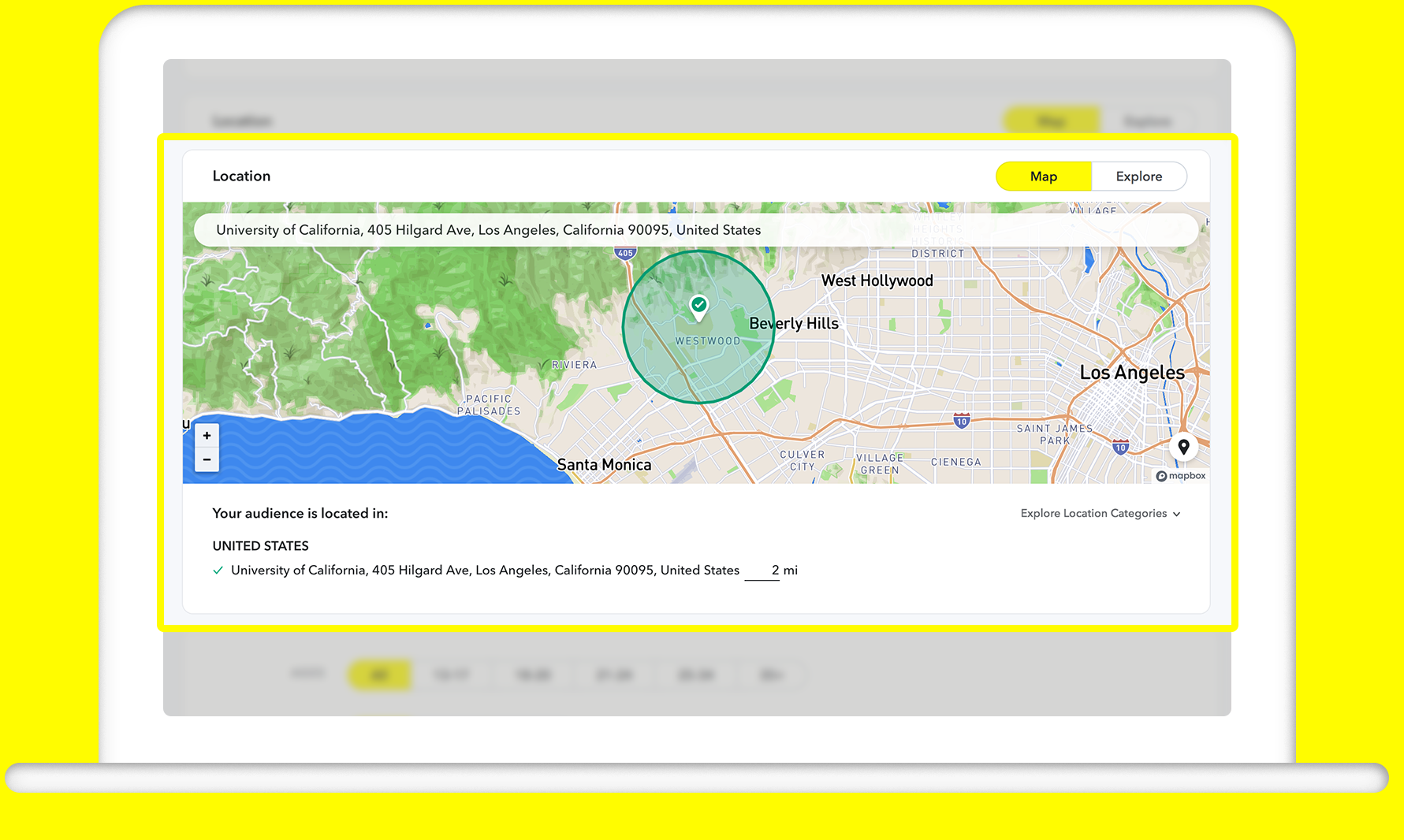Click the Beverly Hills map label

(794, 324)
